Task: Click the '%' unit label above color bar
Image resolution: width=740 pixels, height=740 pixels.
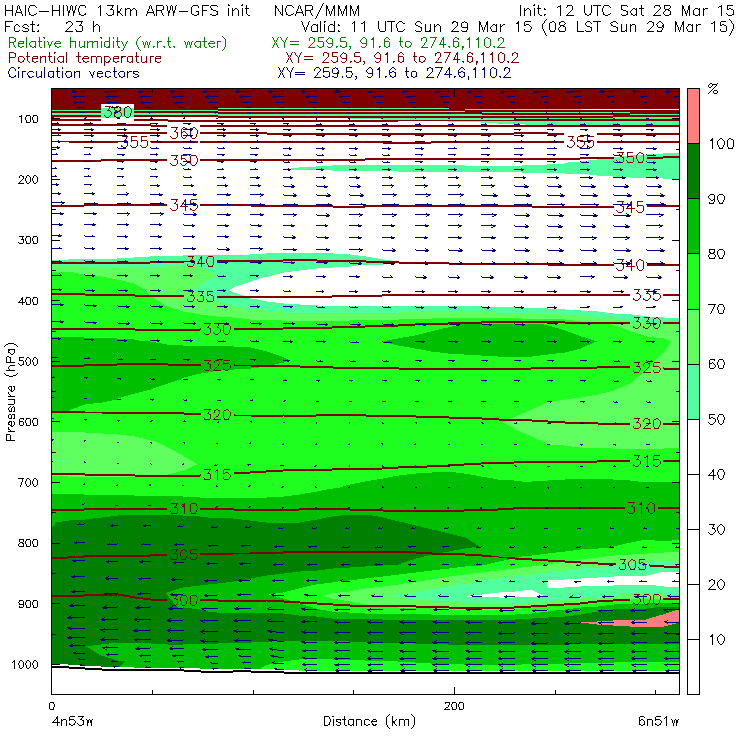Action: point(713,89)
